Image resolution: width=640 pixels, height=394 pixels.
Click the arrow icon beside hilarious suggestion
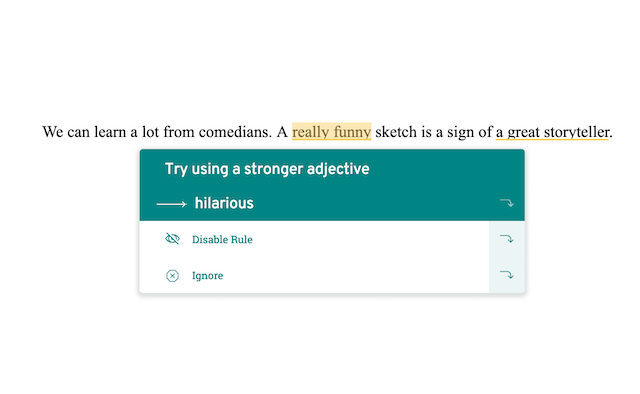[x=507, y=203]
